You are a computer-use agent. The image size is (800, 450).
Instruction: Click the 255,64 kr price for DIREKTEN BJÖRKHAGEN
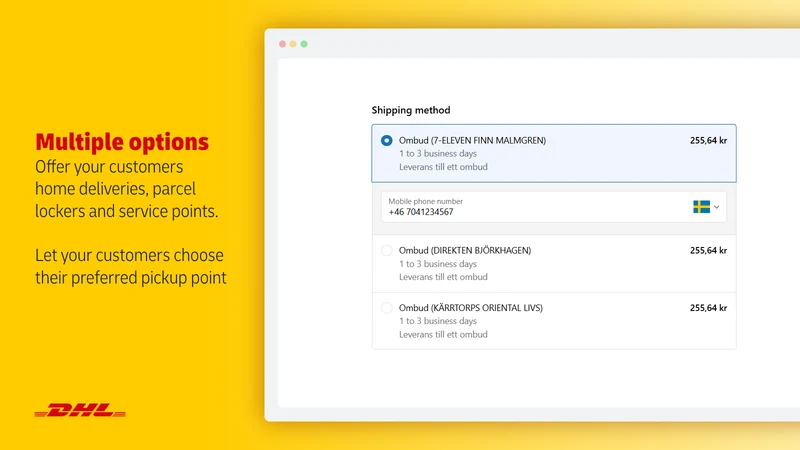coord(708,251)
